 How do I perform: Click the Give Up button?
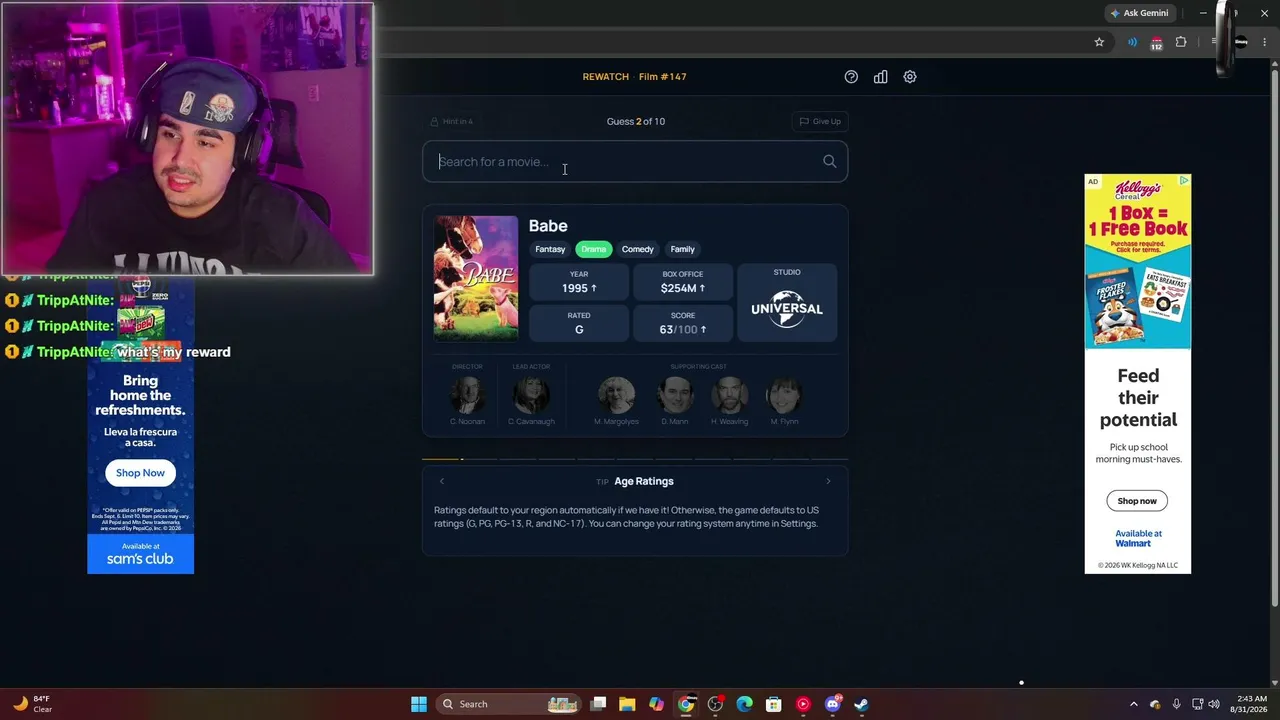coord(820,121)
